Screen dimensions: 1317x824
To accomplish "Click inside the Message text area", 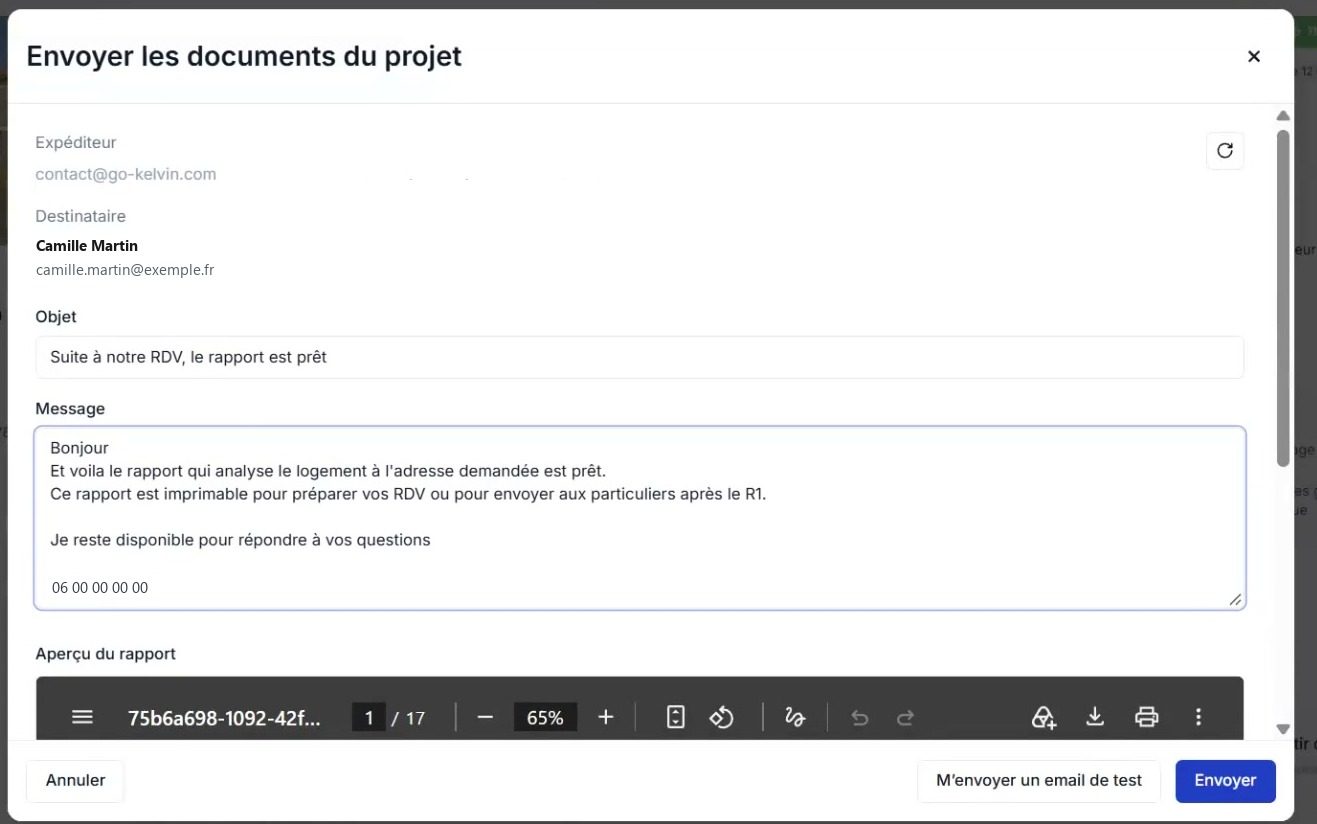I will tap(640, 518).
